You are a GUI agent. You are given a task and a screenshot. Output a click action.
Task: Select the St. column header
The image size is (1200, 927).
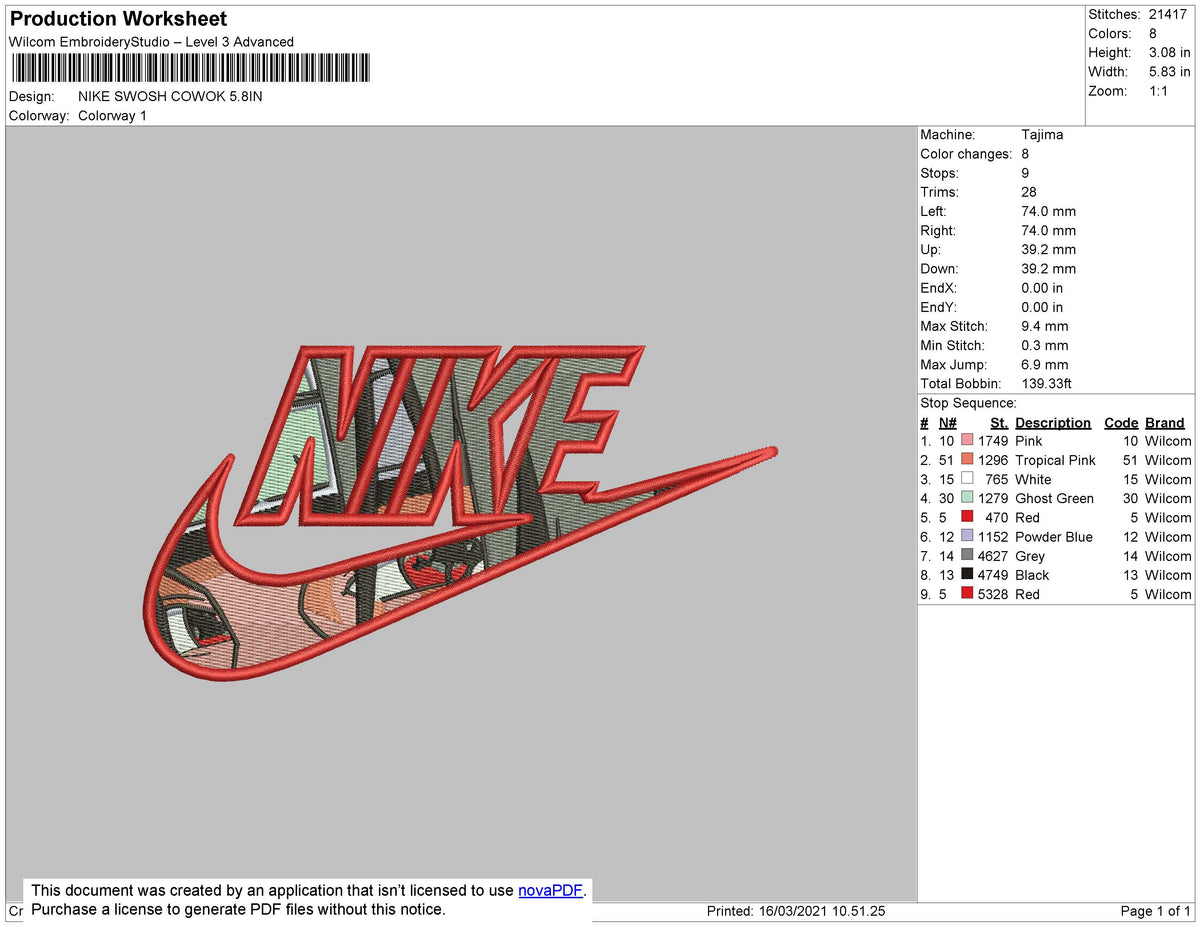point(999,422)
